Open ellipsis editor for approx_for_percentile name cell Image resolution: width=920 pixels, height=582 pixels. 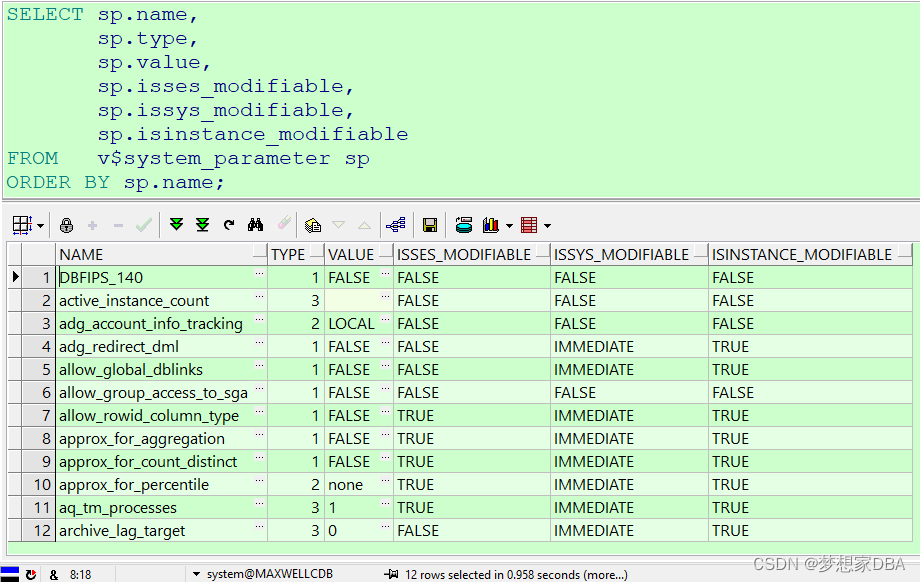click(x=259, y=480)
